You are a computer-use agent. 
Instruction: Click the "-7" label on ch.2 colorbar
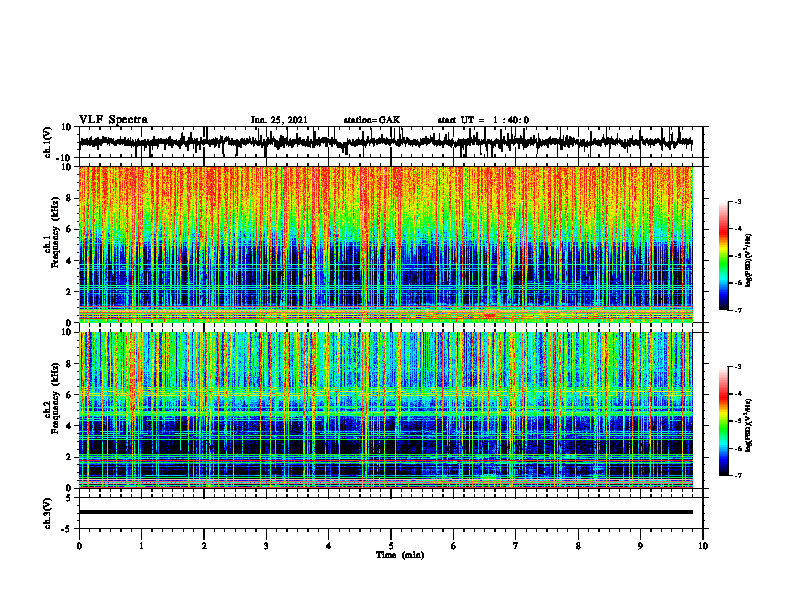click(x=737, y=475)
